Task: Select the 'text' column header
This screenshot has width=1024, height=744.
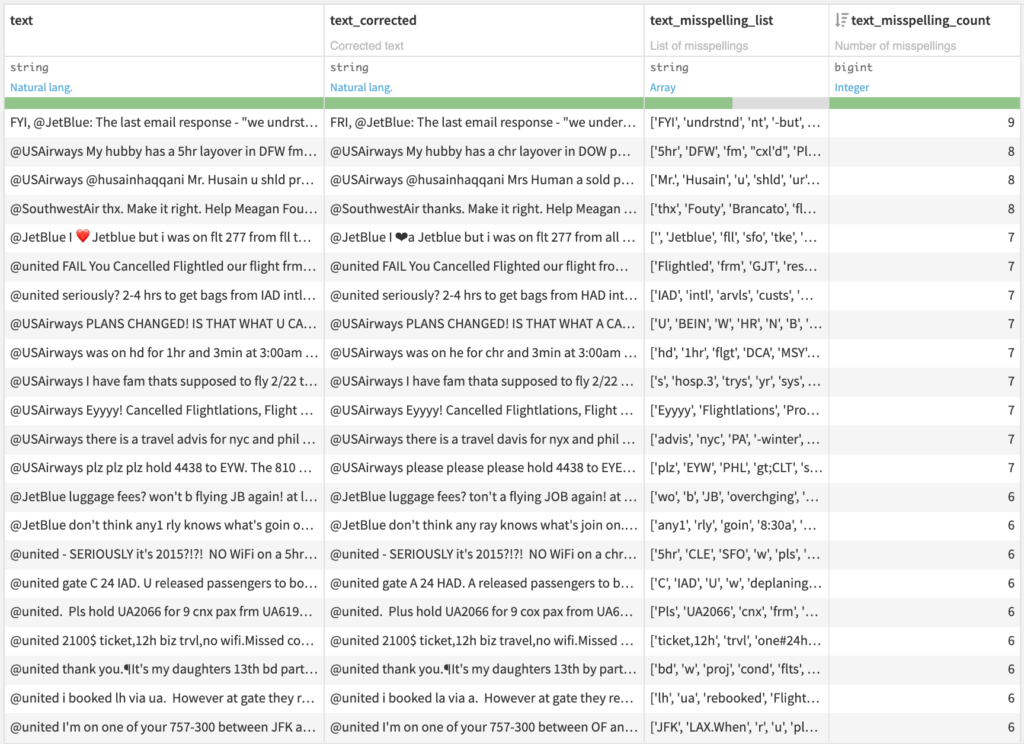Action: pyautogui.click(x=21, y=20)
